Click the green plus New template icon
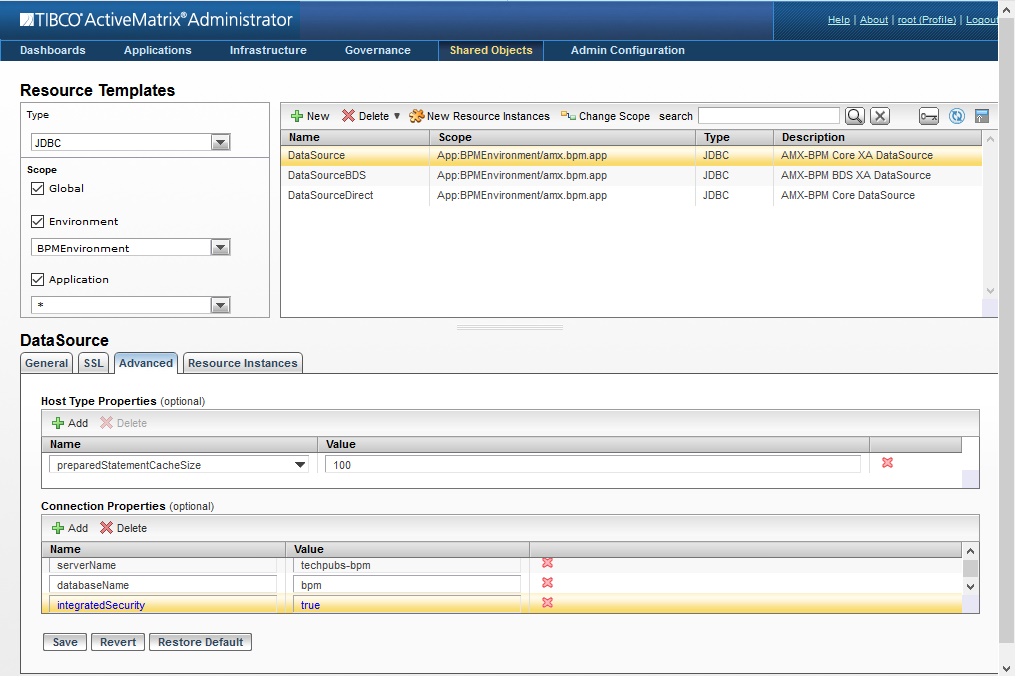Image resolution: width=1020 pixels, height=691 pixels. click(x=297, y=116)
